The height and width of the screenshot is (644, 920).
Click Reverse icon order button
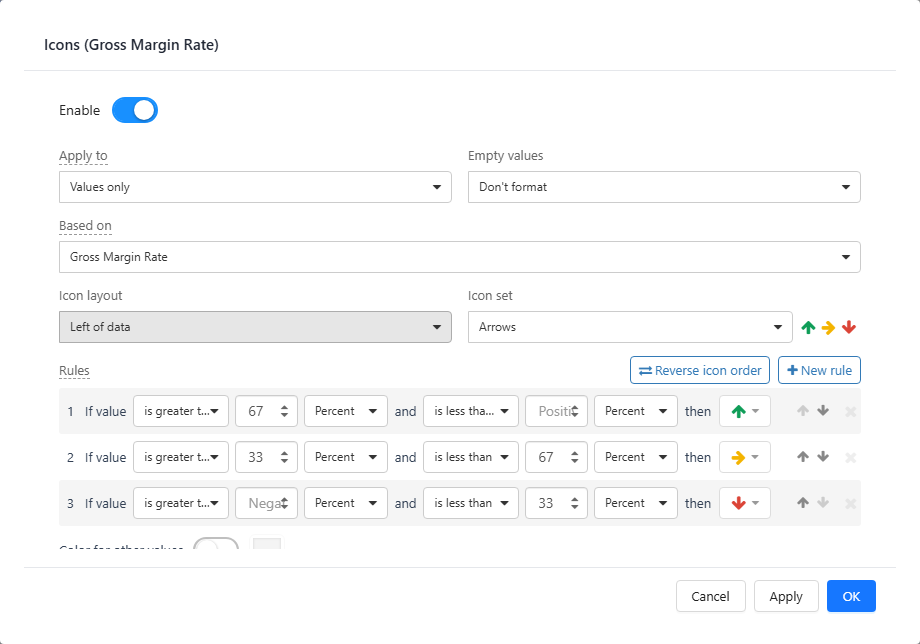tap(700, 370)
